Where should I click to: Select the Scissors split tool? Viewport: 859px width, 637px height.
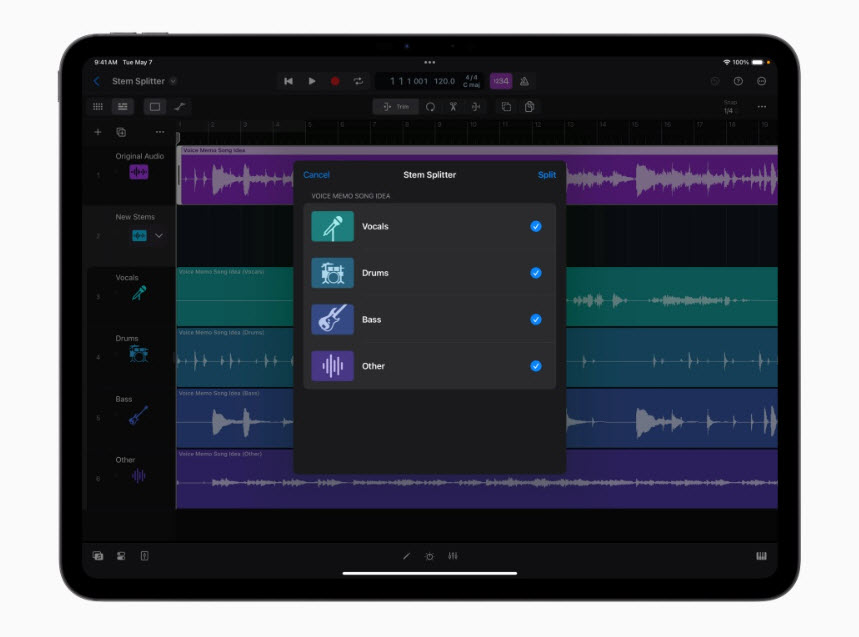point(453,106)
